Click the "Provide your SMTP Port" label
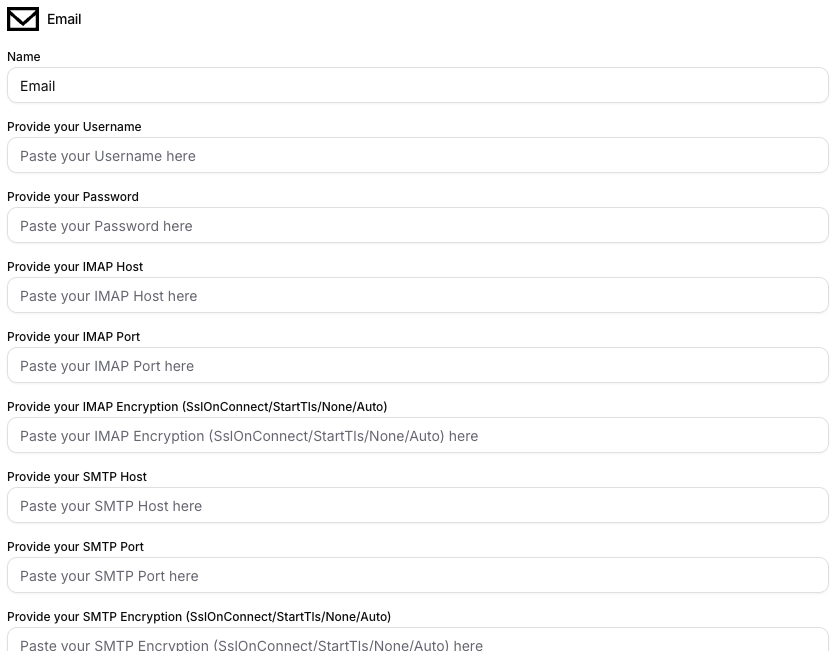 pos(74,547)
